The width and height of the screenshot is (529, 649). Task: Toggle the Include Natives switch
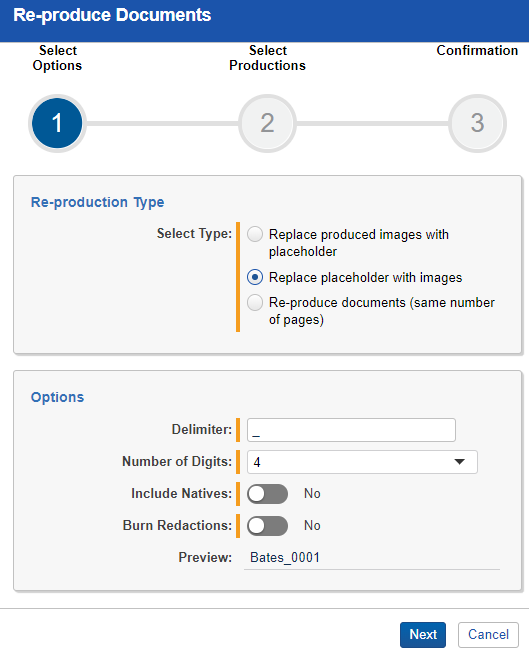(x=267, y=494)
